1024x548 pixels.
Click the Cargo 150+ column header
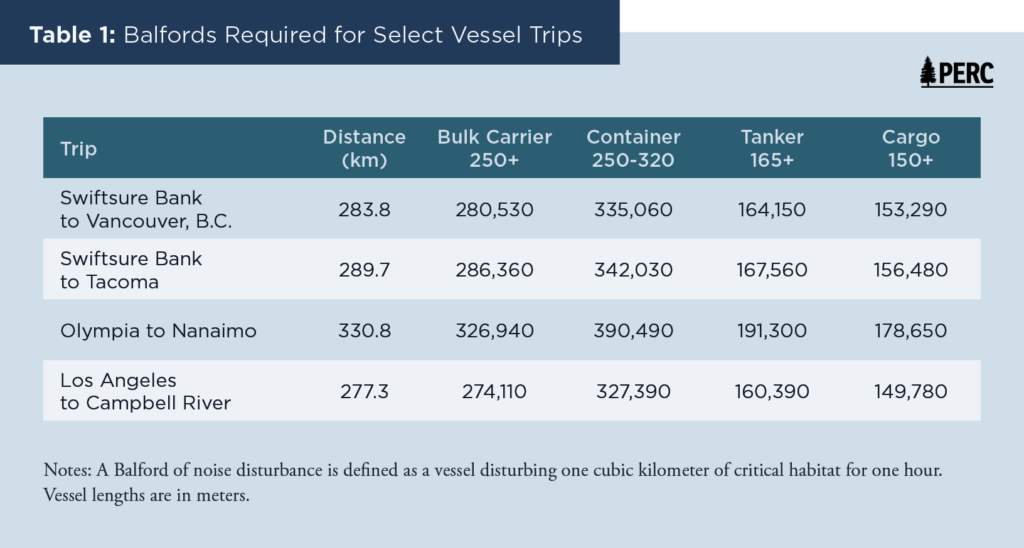tap(910, 148)
